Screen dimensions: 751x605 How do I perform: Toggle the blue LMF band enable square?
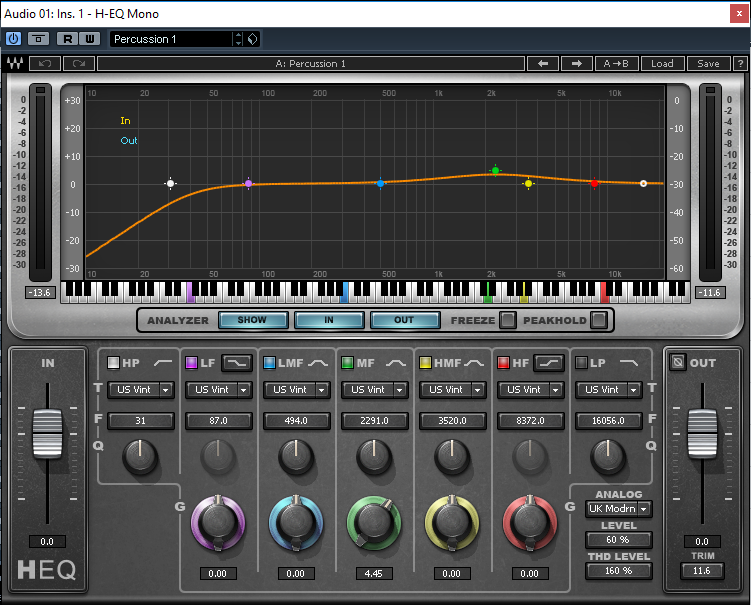269,363
